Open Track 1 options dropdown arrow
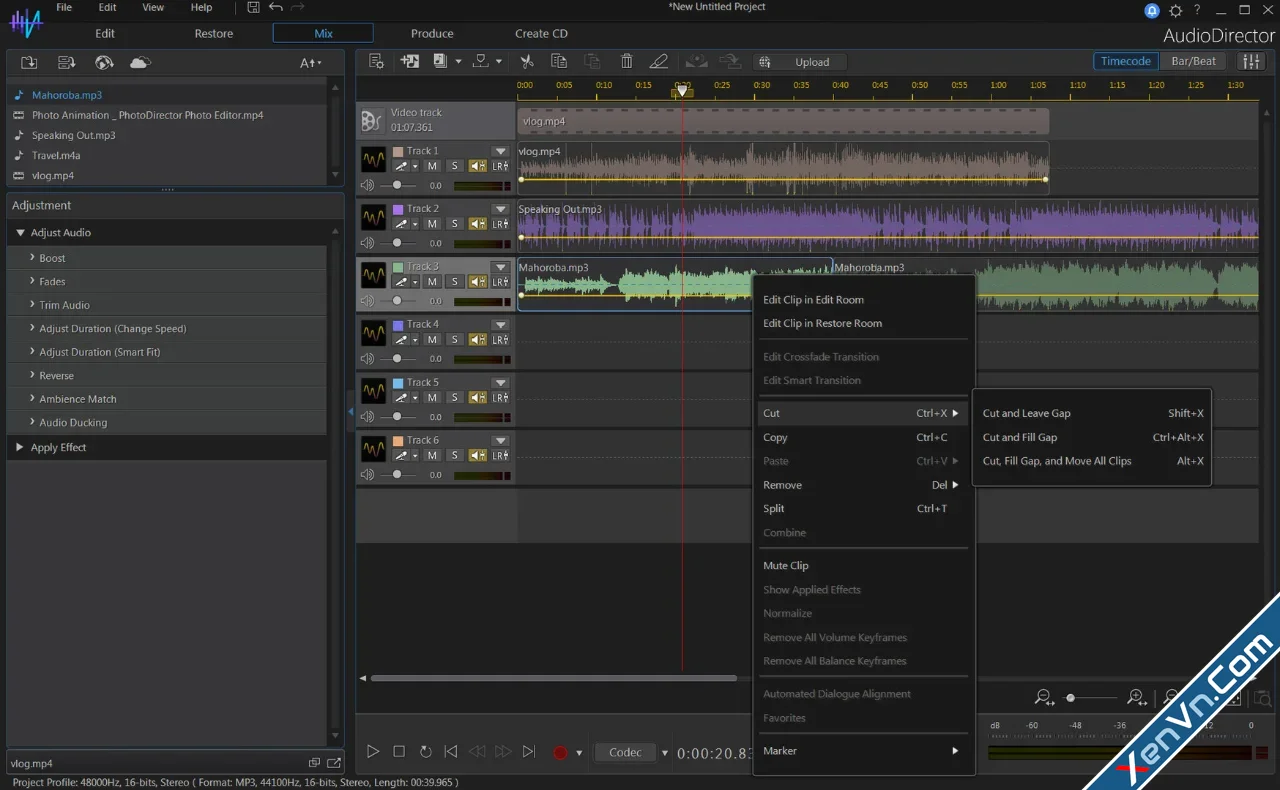 coord(501,152)
